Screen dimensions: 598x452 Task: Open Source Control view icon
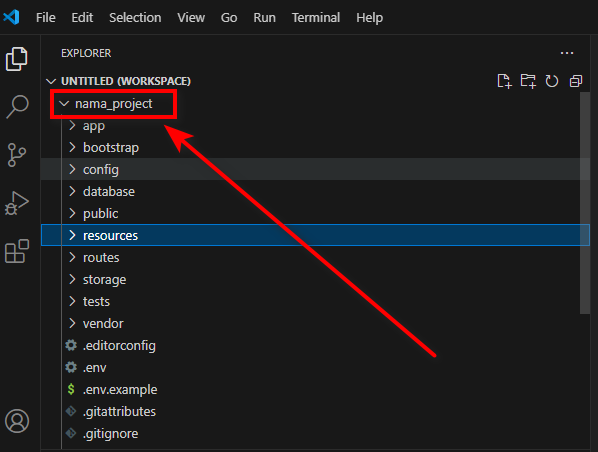coord(16,155)
